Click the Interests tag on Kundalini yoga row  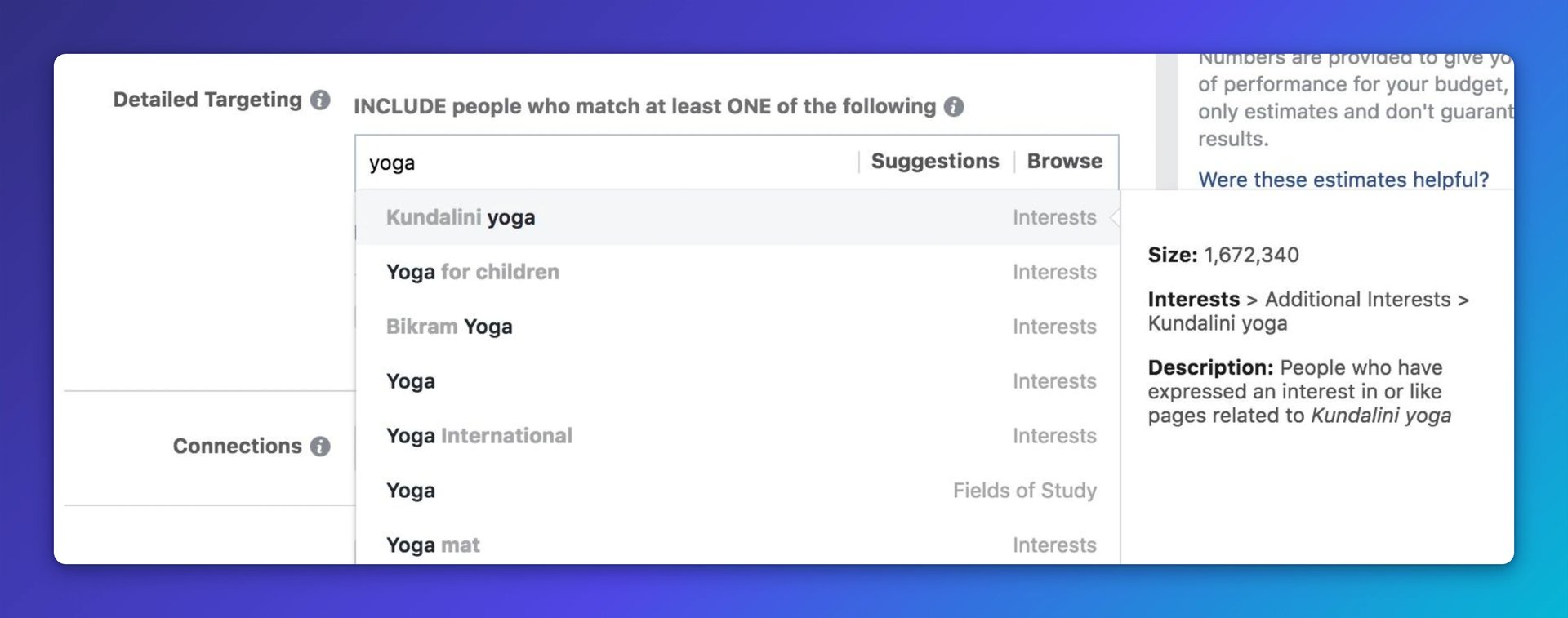pos(1054,218)
